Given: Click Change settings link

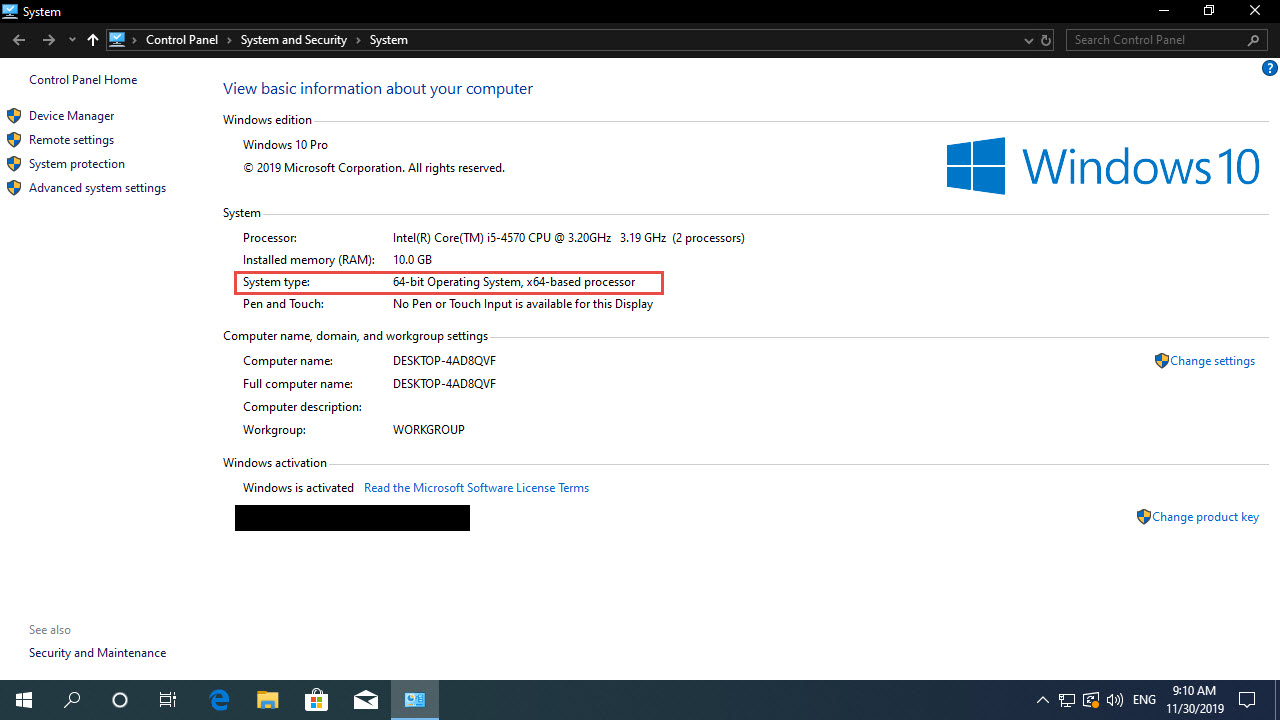Looking at the screenshot, I should tap(1212, 361).
